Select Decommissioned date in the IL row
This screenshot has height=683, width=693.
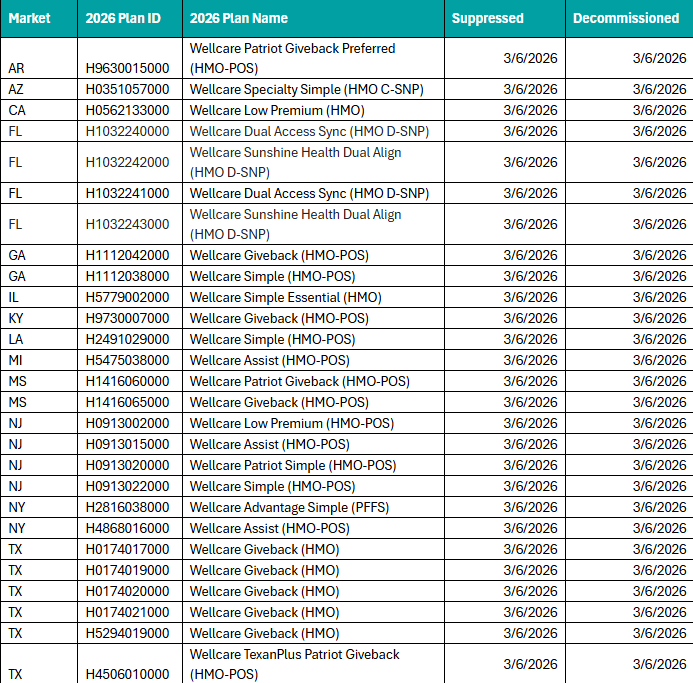tap(659, 297)
